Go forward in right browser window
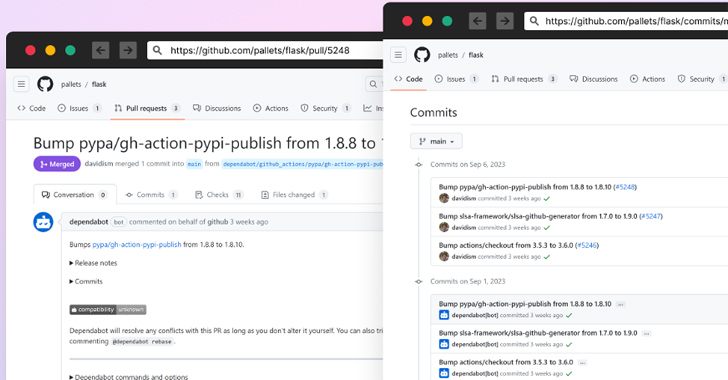Image resolution: width=728 pixels, height=380 pixels. (x=505, y=21)
